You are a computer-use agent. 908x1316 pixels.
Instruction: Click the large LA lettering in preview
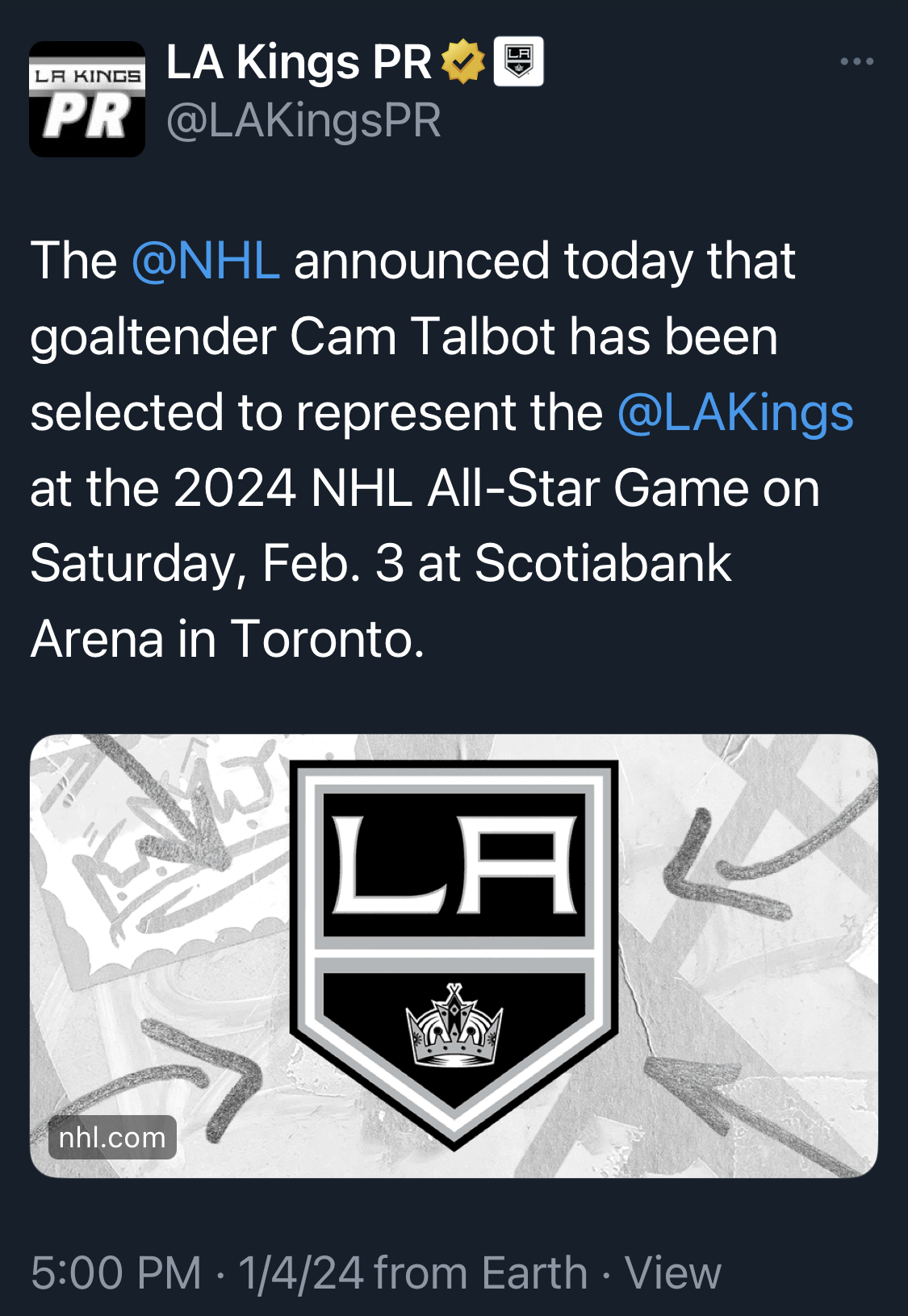point(454,864)
